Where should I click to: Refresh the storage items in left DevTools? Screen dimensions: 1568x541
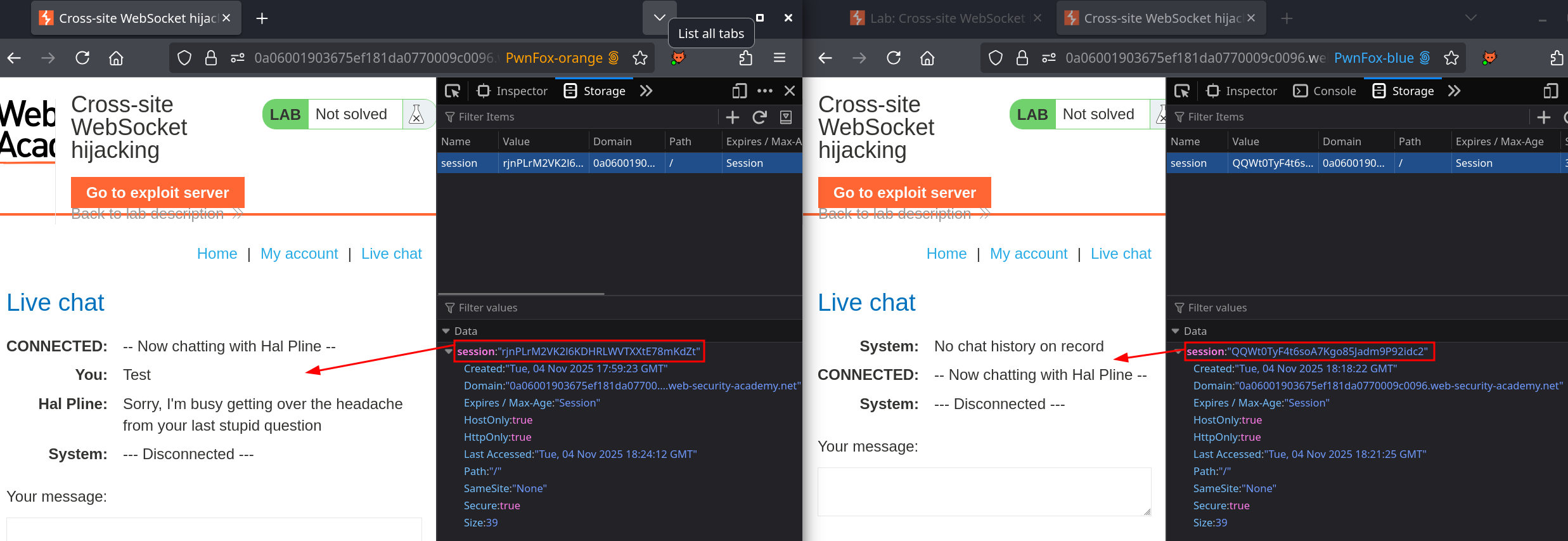pyautogui.click(x=759, y=117)
